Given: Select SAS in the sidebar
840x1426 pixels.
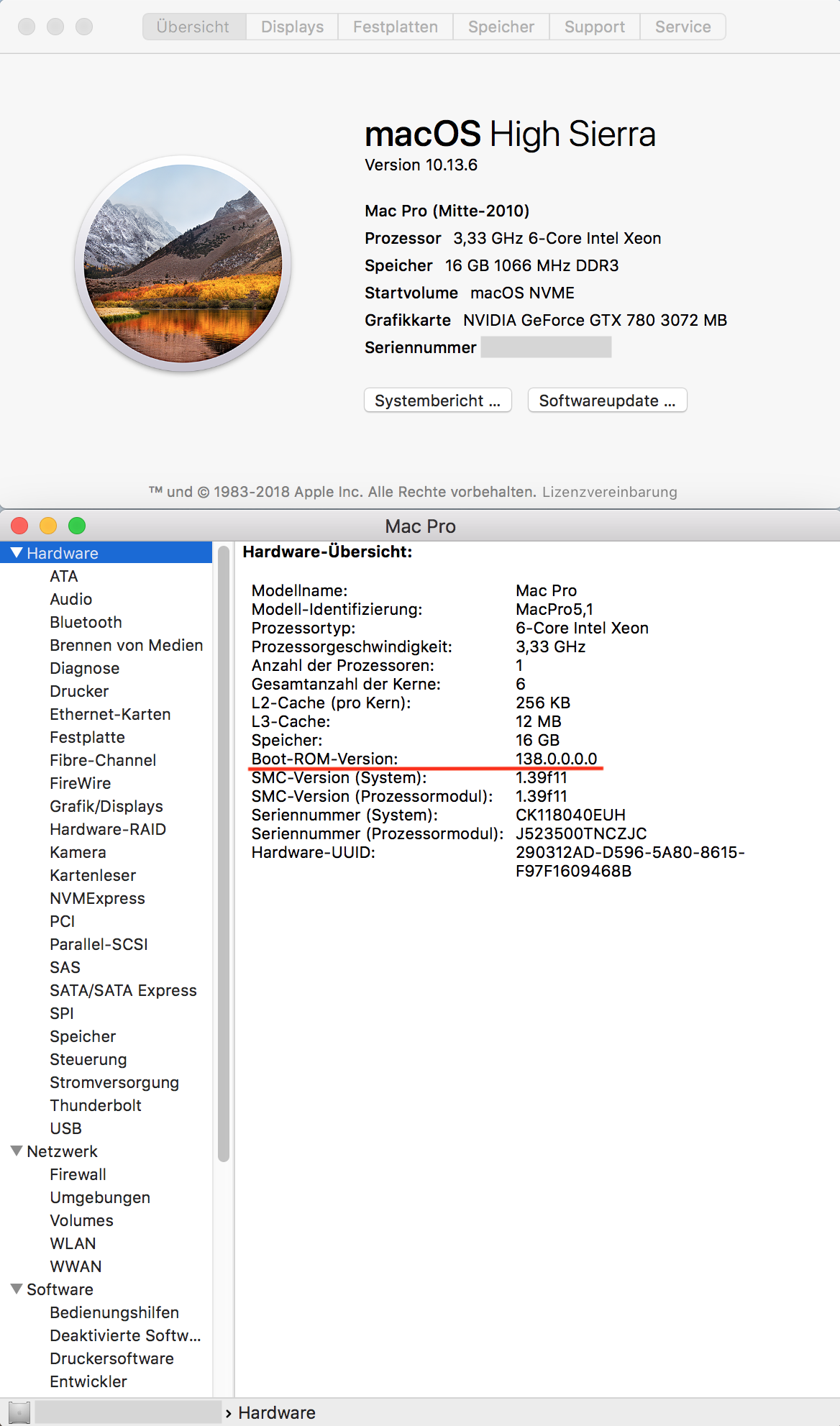Looking at the screenshot, I should click(65, 967).
